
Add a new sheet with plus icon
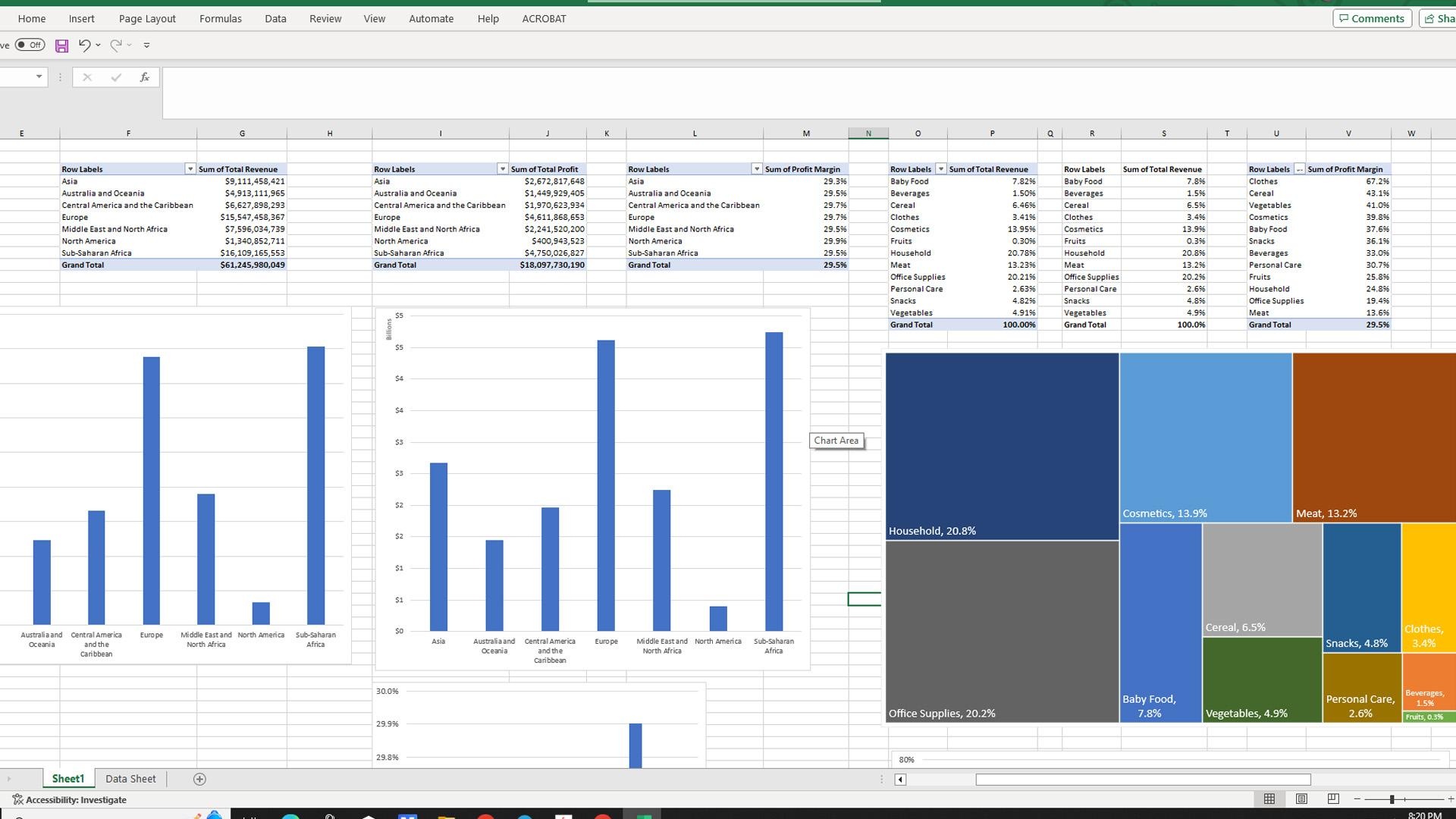pos(199,779)
